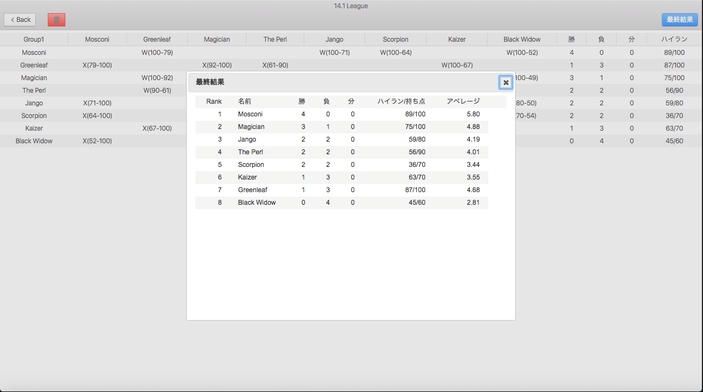
Task: Open 最終結果 blue button
Action: (x=680, y=20)
